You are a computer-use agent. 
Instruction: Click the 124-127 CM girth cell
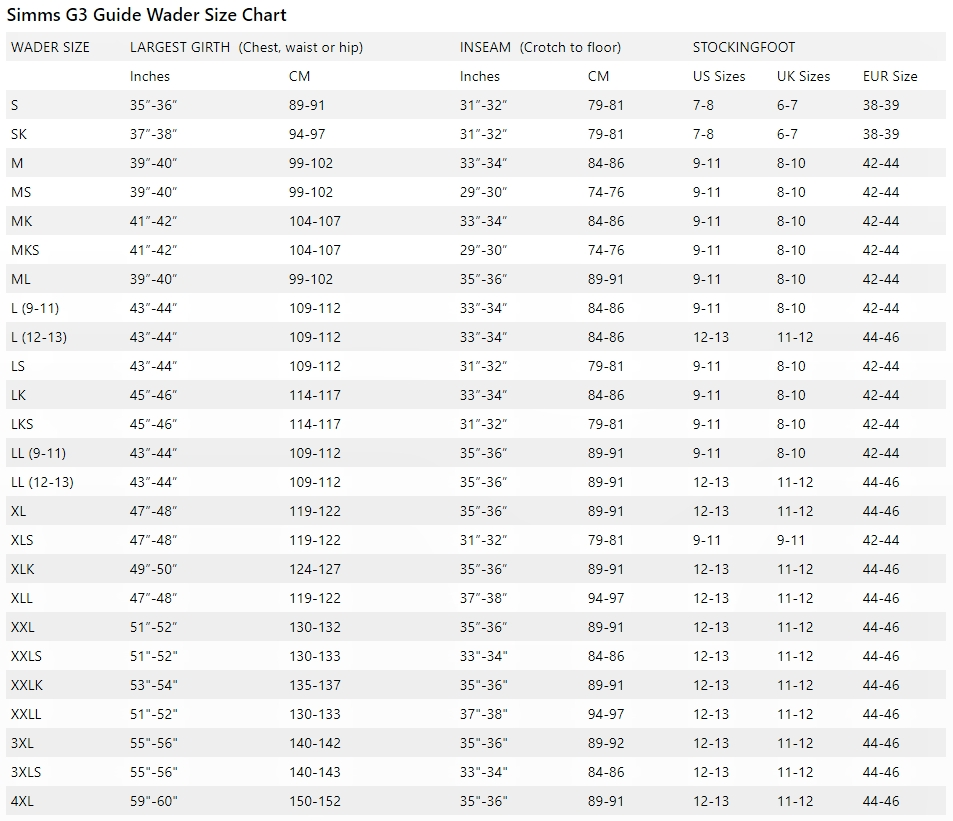[x=314, y=569]
